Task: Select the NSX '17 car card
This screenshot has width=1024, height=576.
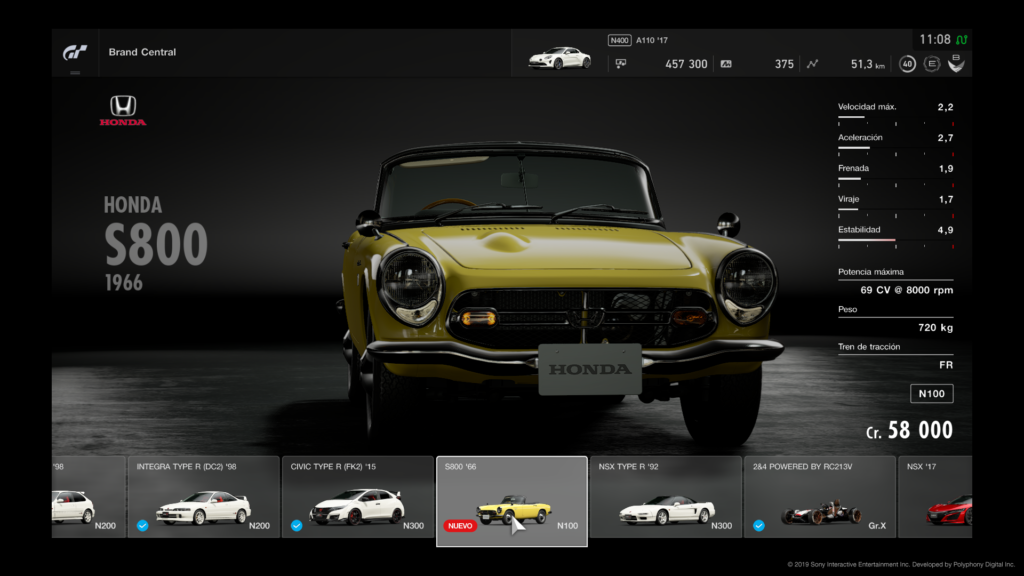Action: tap(935, 497)
